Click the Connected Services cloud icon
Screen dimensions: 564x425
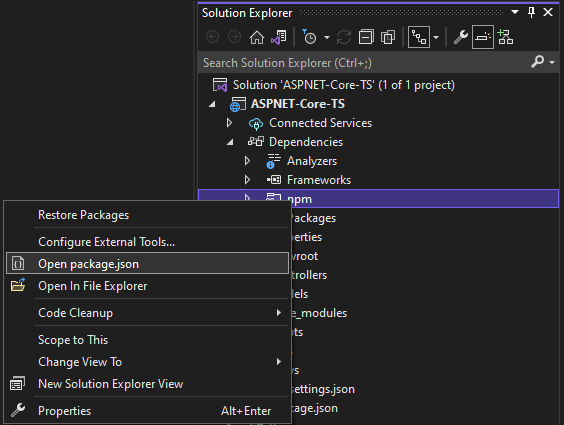256,124
